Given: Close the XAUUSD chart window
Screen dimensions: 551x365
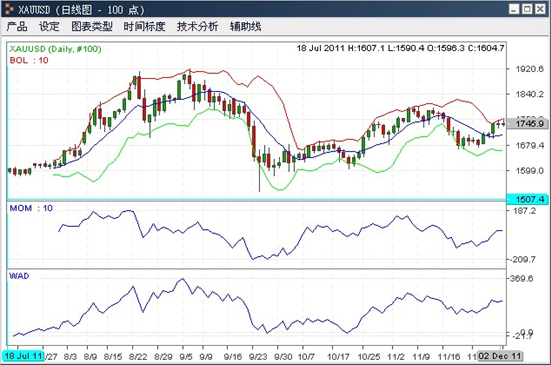Looking at the screenshot, I should click(x=540, y=9).
